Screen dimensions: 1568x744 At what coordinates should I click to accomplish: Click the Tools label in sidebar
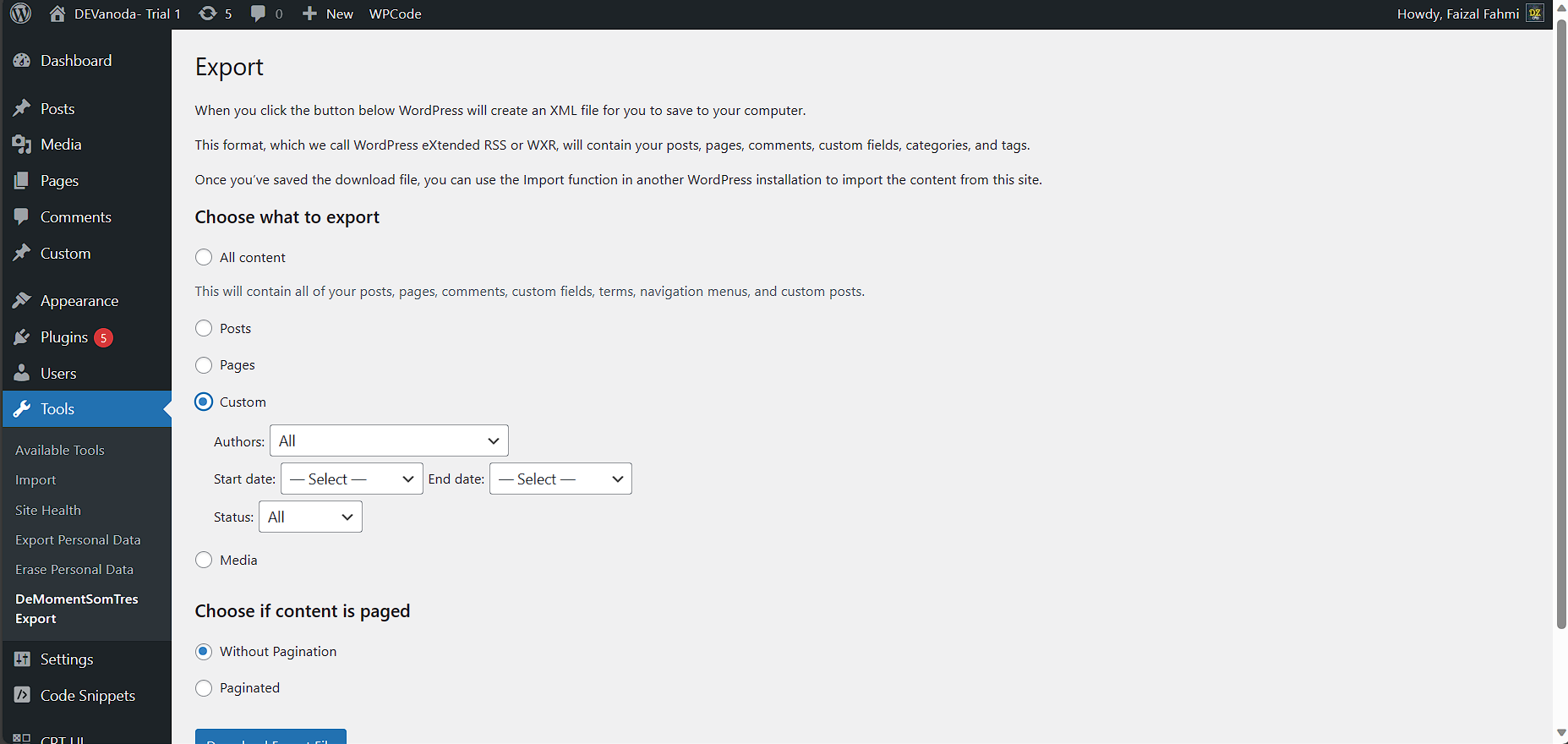[57, 409]
